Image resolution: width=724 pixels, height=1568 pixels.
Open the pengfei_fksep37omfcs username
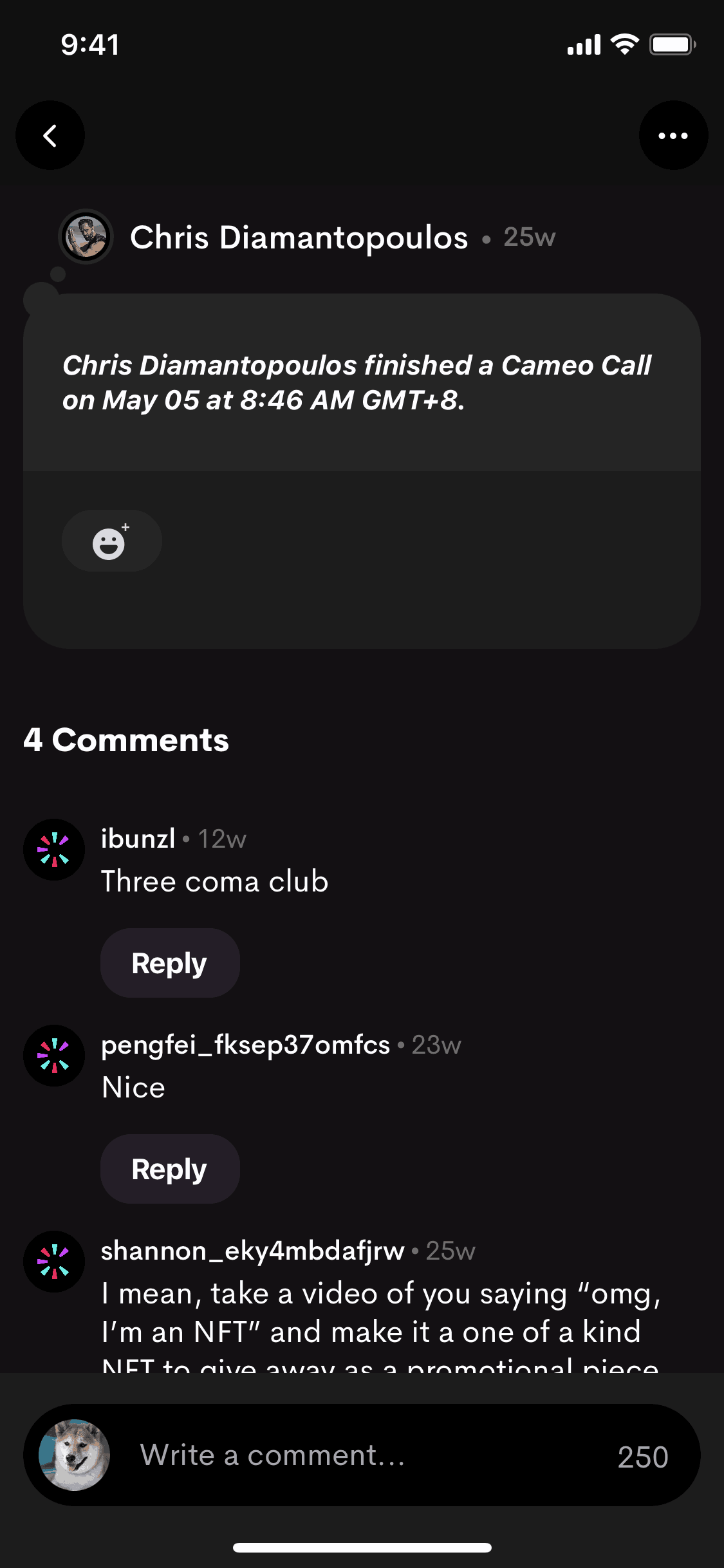pyautogui.click(x=245, y=1045)
